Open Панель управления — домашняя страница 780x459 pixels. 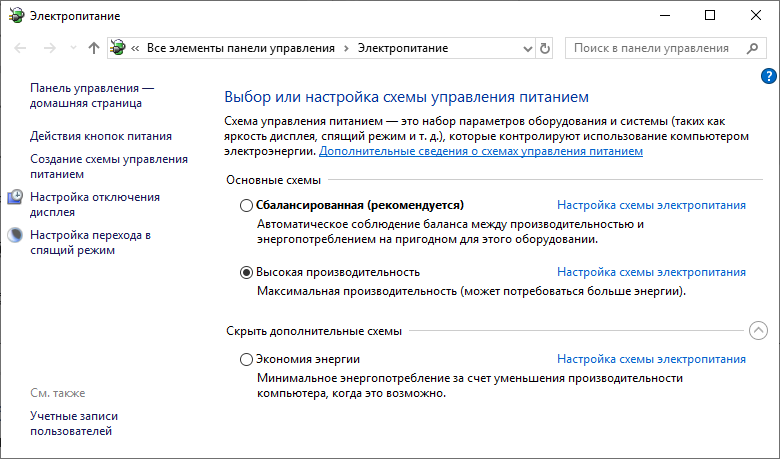[92, 95]
